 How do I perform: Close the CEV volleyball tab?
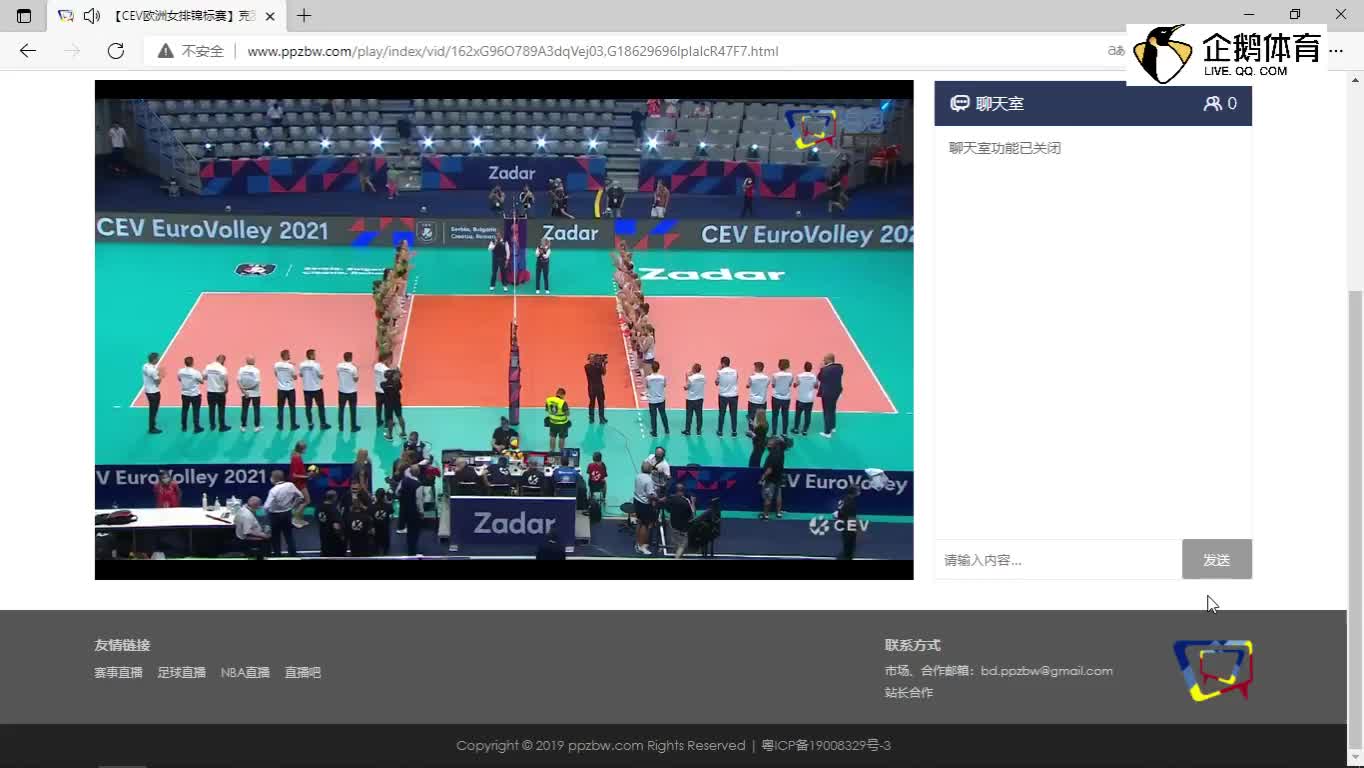click(270, 16)
